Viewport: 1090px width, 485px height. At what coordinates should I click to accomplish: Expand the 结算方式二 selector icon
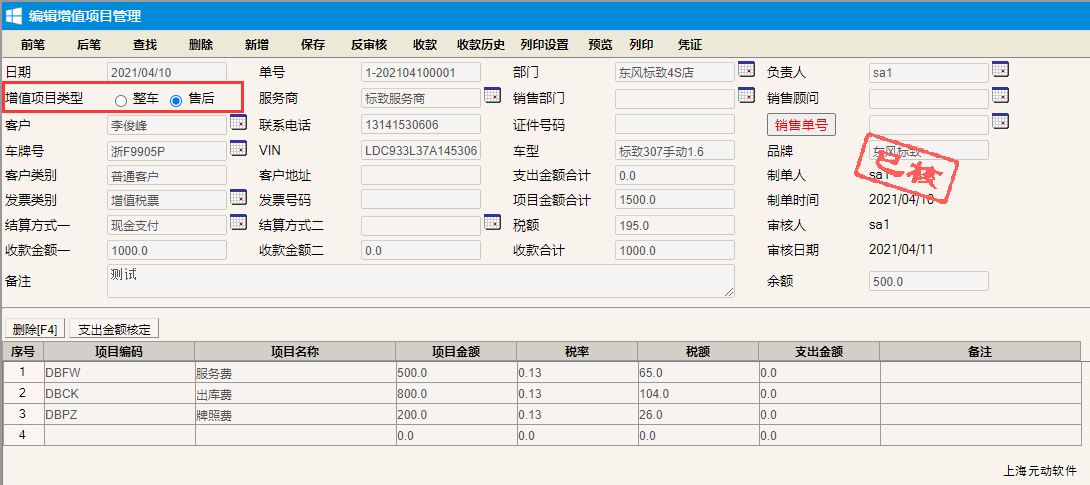point(492,223)
